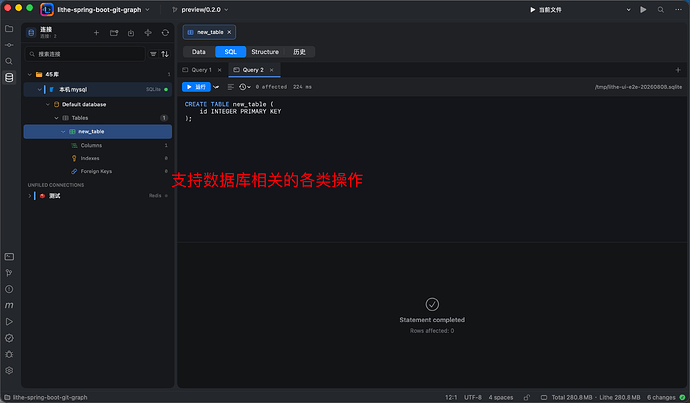690x403 pixels.
Task: Open the debug bug icon panel
Action: [9, 354]
